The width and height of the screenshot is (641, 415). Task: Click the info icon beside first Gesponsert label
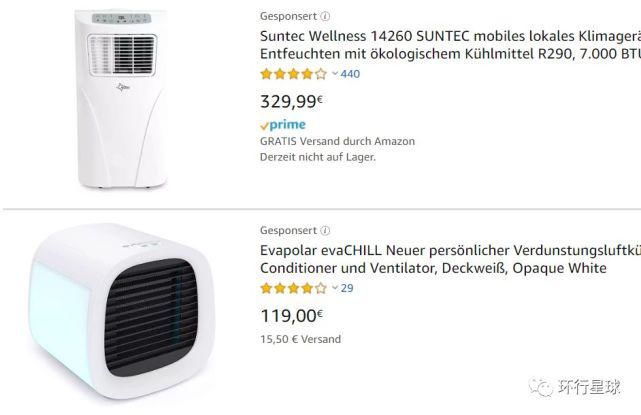325,16
